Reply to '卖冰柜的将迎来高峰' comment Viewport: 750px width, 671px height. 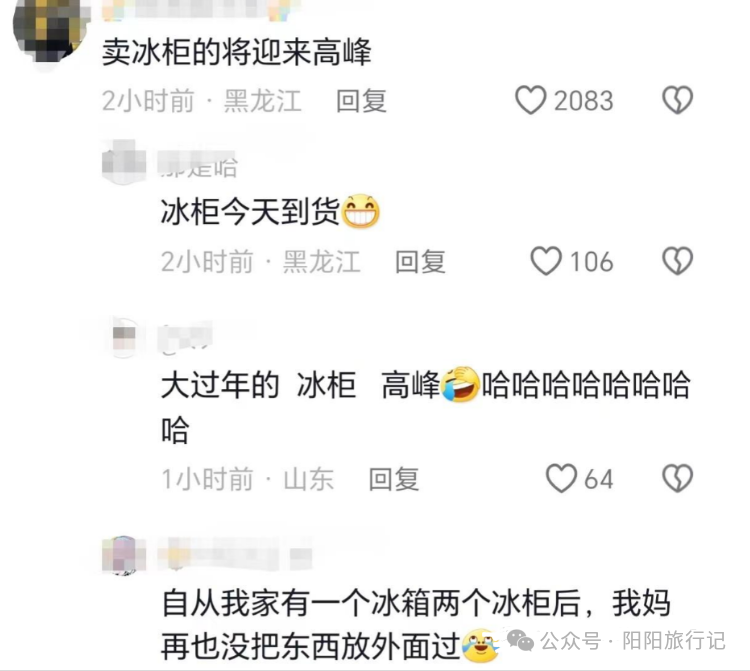[361, 101]
